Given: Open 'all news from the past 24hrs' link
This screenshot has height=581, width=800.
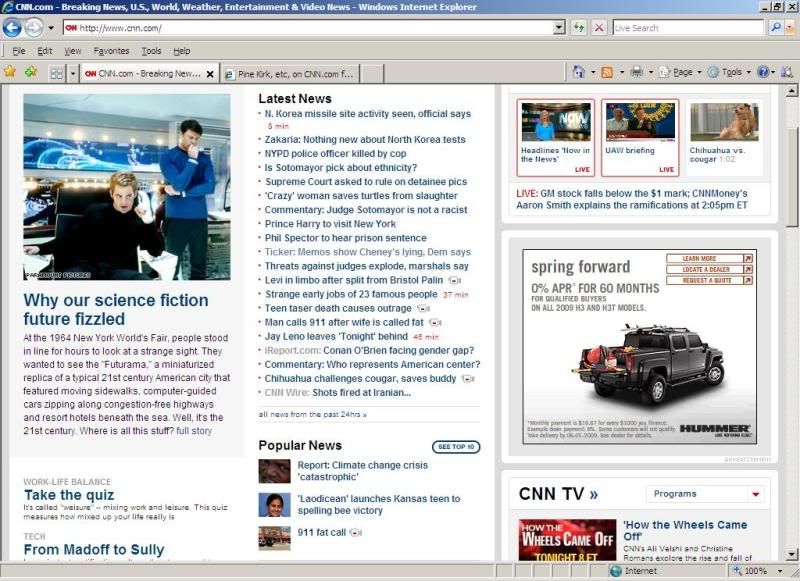Looking at the screenshot, I should [312, 415].
